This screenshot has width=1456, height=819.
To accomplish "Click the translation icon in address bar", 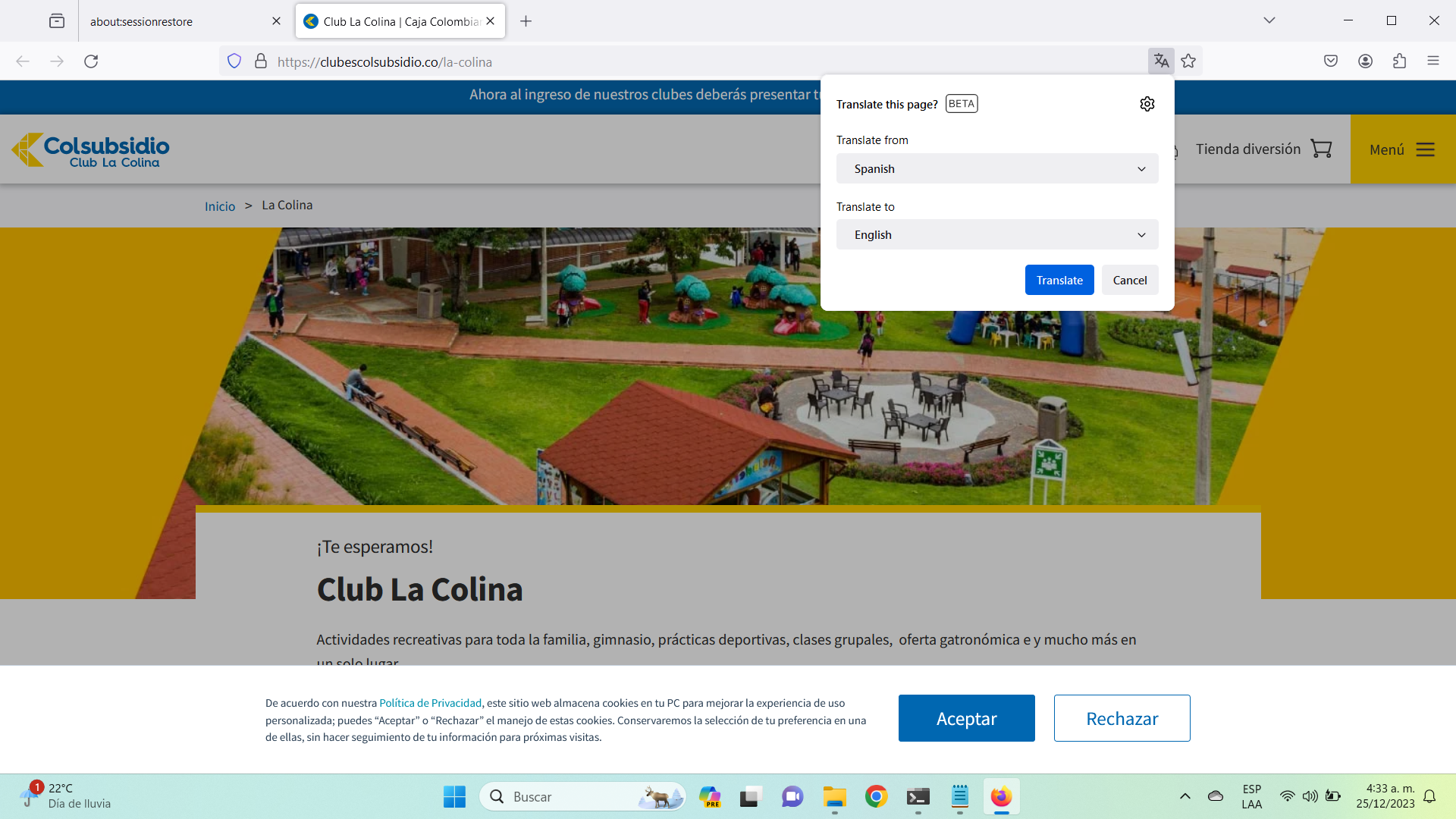I will pos(1161,61).
